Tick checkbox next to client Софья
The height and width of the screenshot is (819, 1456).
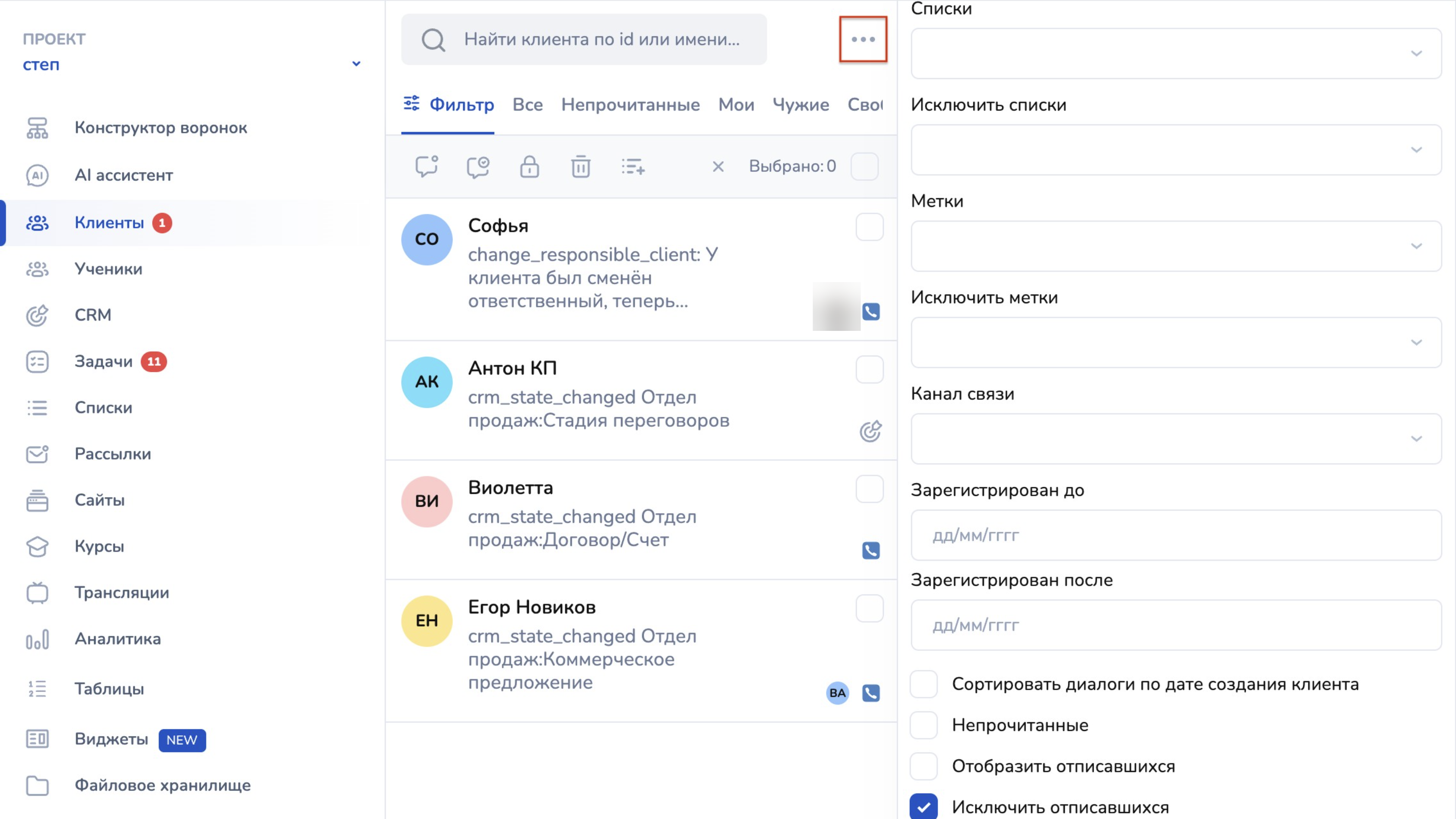(869, 227)
